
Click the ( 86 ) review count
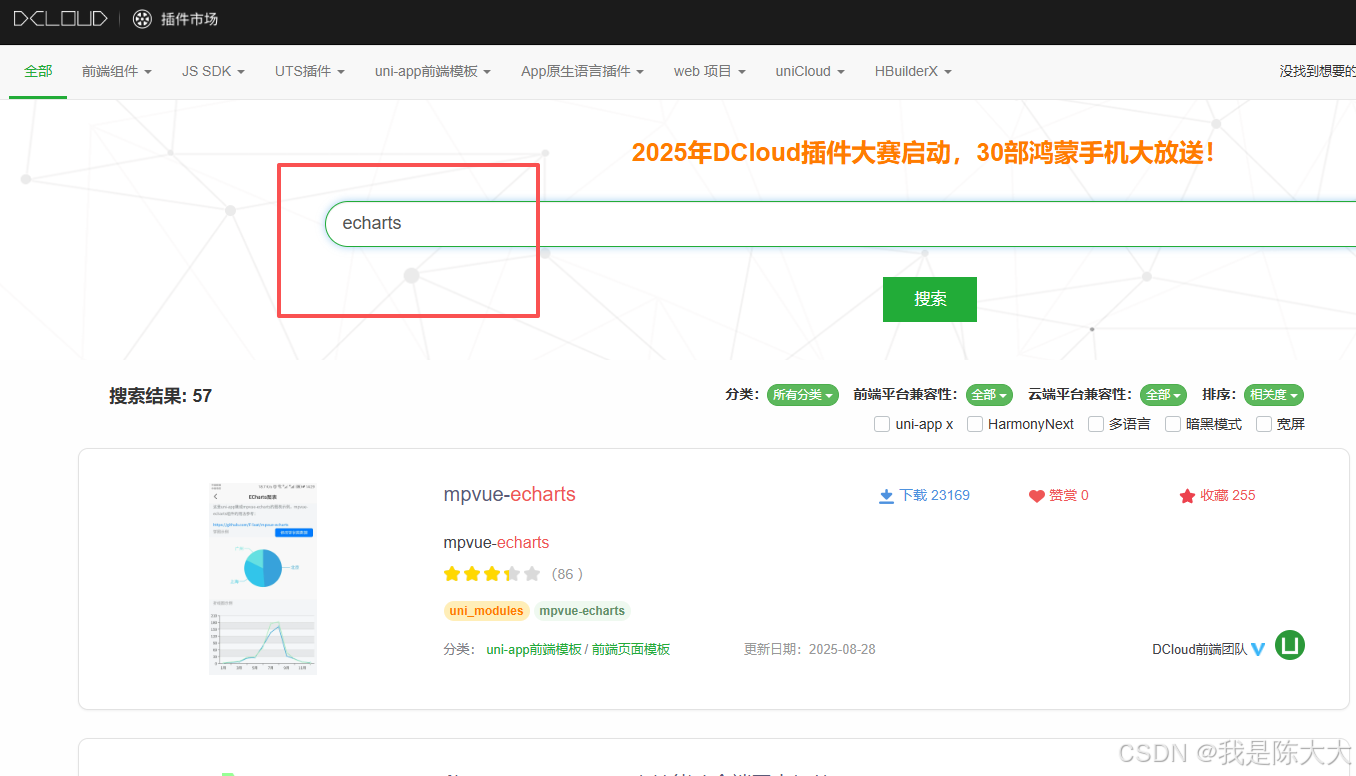[x=567, y=574]
